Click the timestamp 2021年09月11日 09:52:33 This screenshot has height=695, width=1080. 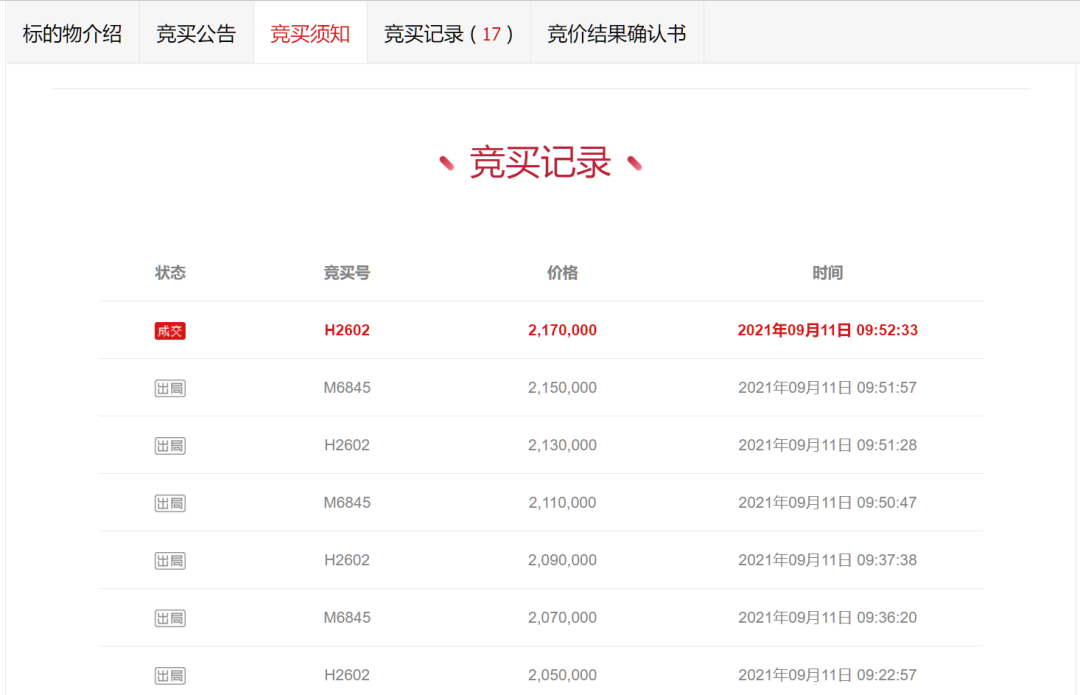[828, 330]
